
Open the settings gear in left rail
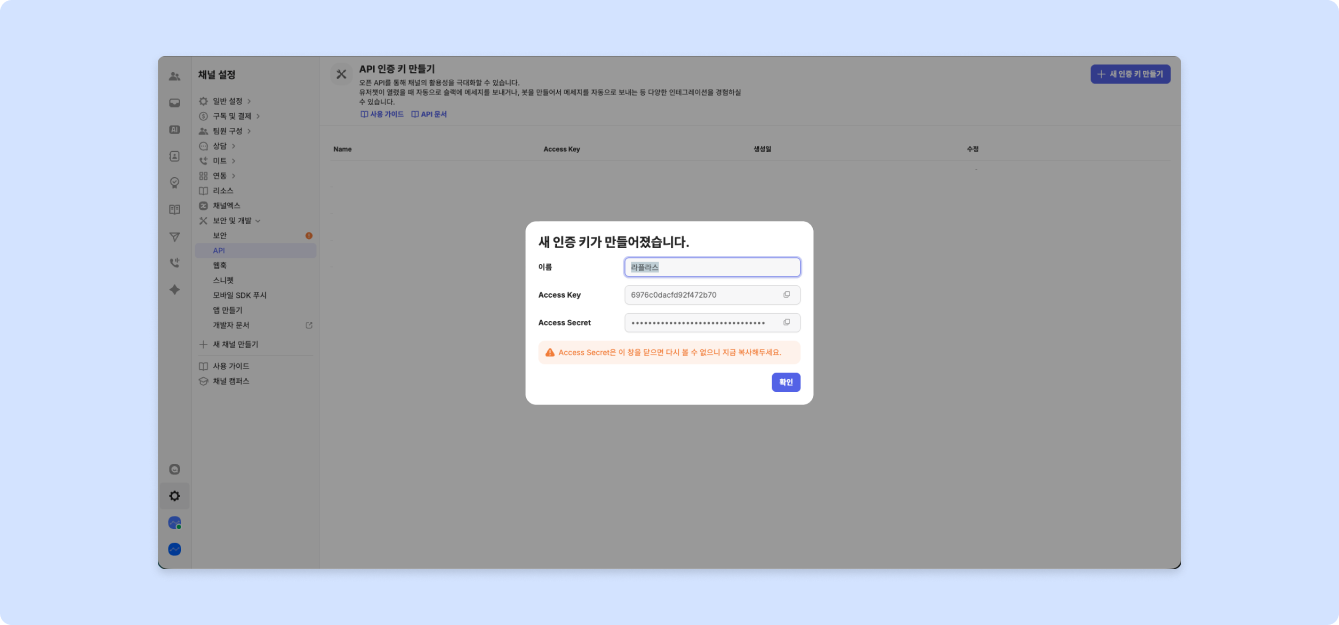tap(175, 496)
